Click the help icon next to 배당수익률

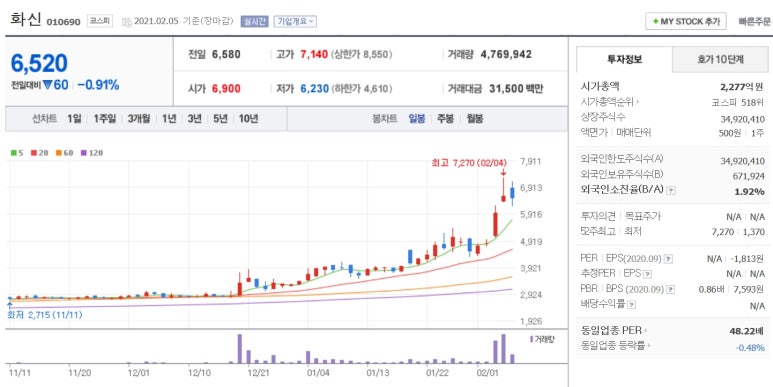click(x=632, y=305)
